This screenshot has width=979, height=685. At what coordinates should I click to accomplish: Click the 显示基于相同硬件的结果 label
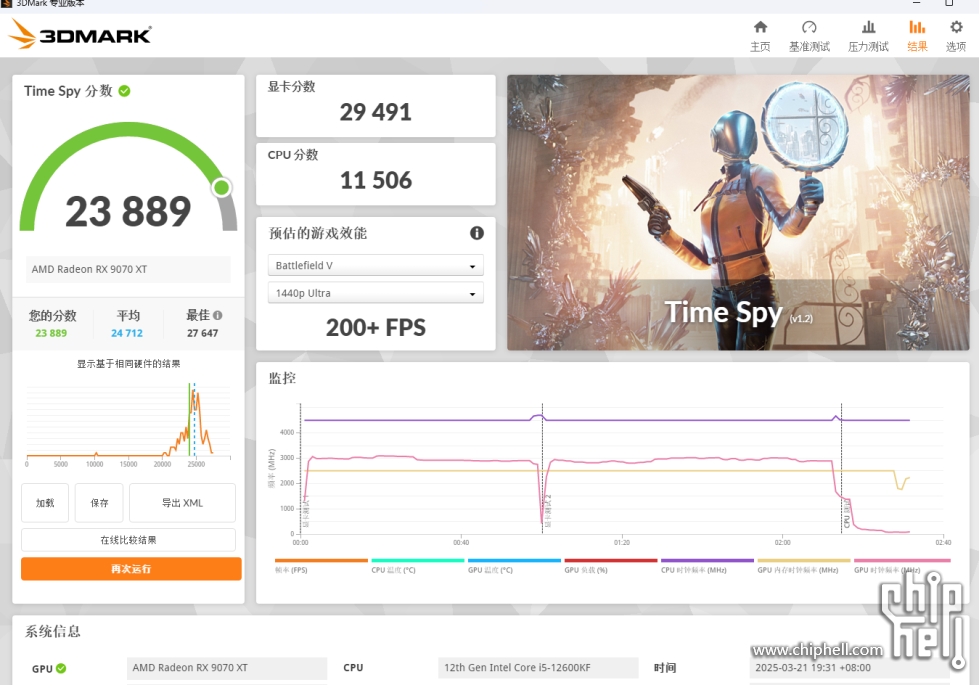click(x=129, y=364)
